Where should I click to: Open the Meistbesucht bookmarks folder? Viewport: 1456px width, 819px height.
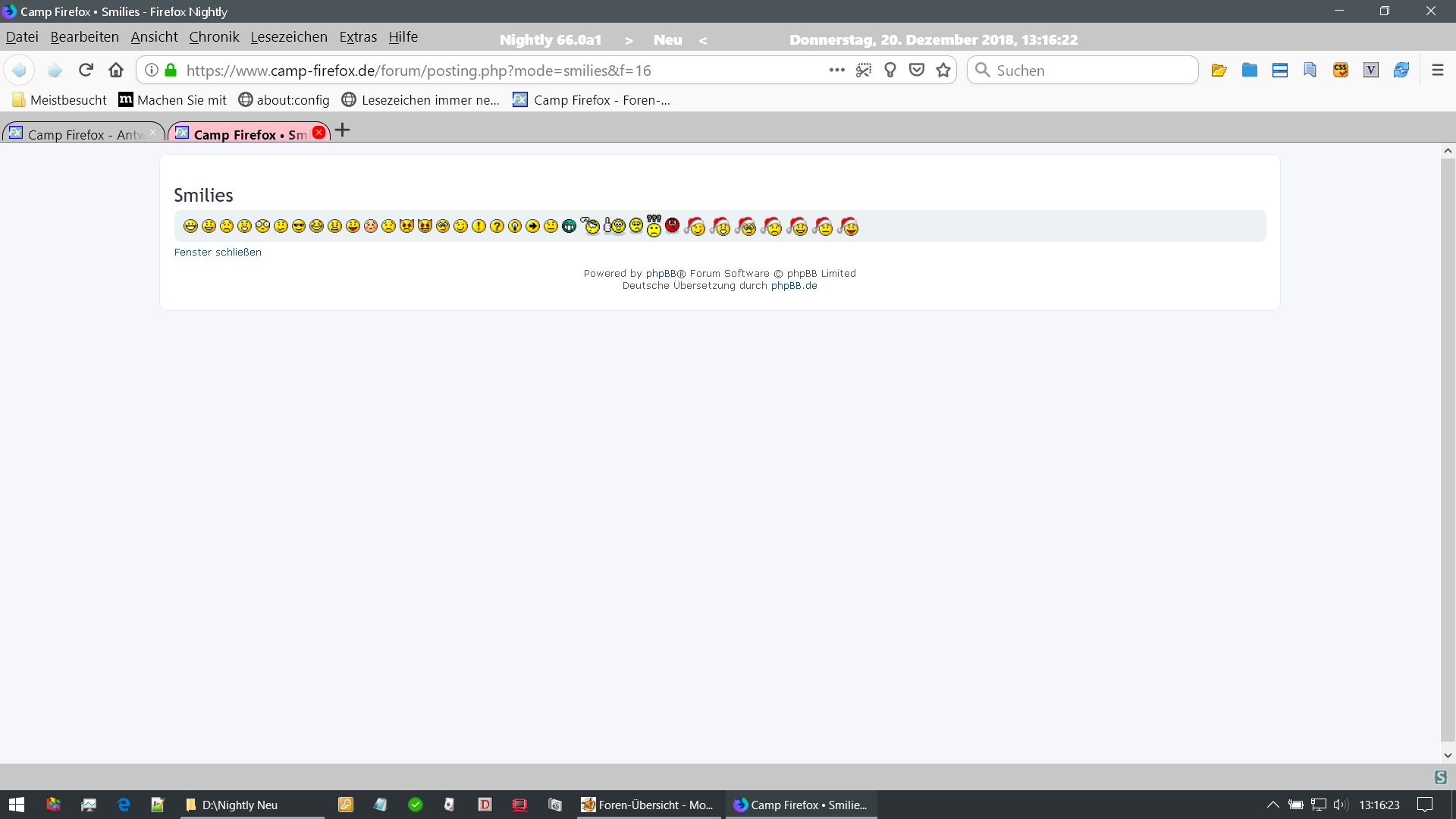[x=59, y=100]
